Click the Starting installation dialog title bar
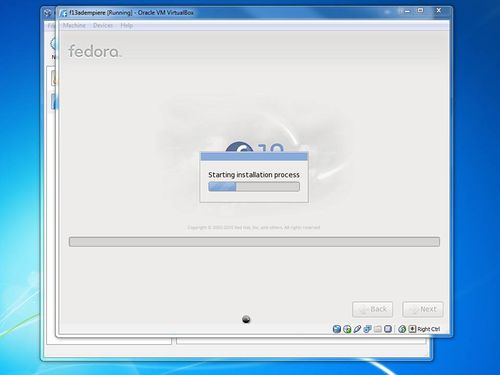Viewport: 500px width, 375px height. click(254, 156)
